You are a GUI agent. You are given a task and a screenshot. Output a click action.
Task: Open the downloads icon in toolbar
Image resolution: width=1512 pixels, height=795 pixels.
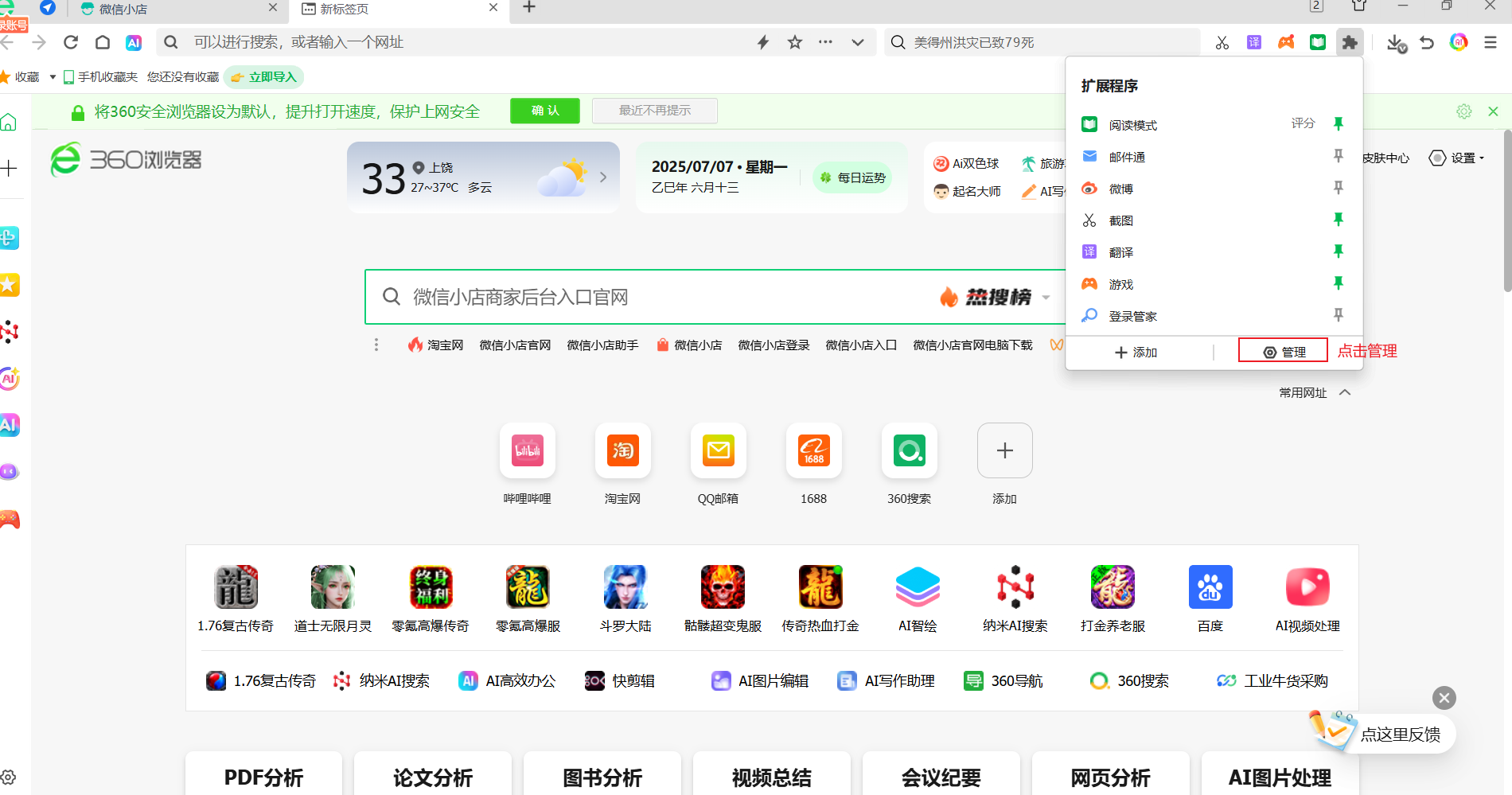point(1396,43)
